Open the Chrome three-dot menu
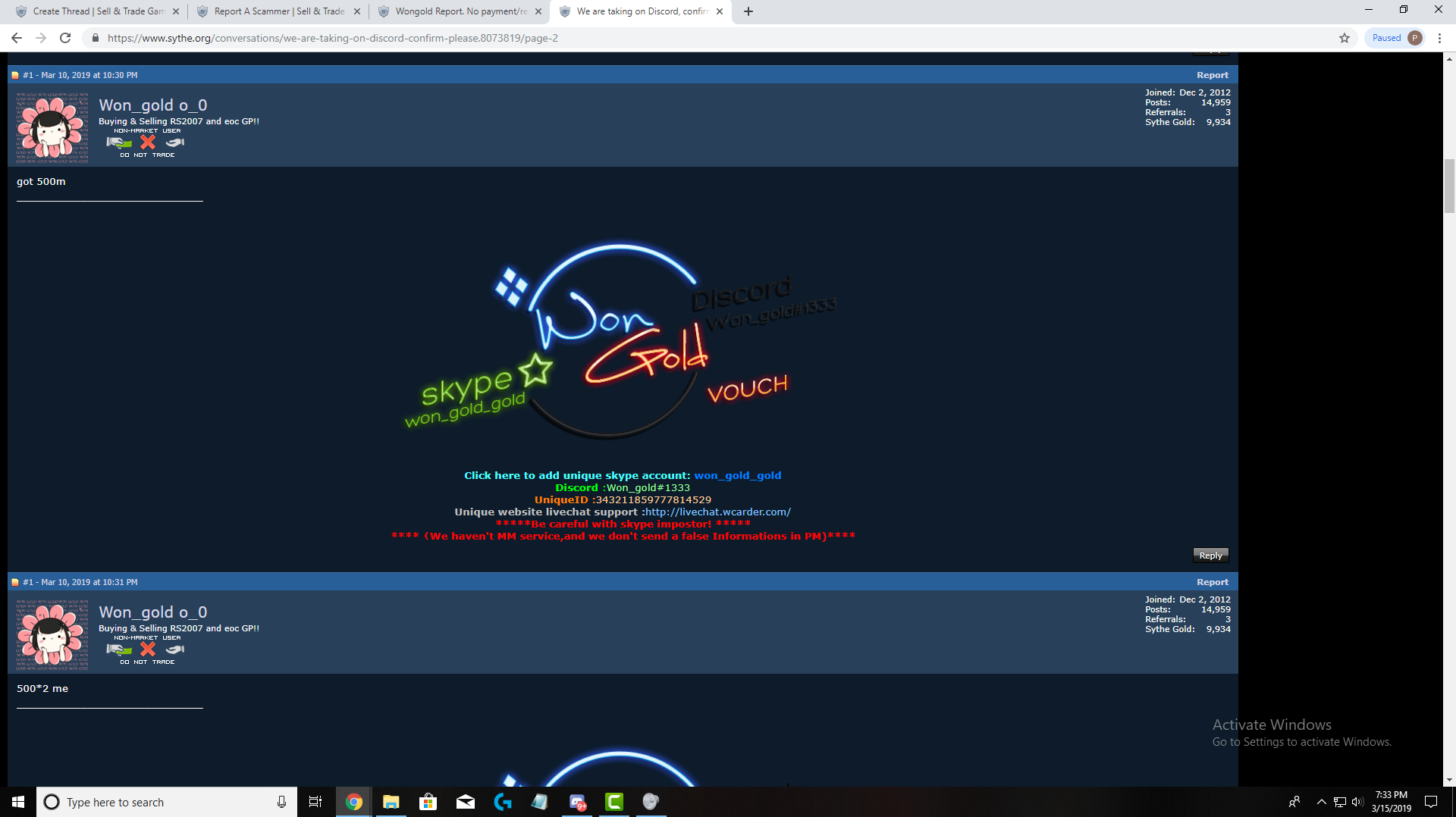The width and height of the screenshot is (1456, 817). 1439,38
